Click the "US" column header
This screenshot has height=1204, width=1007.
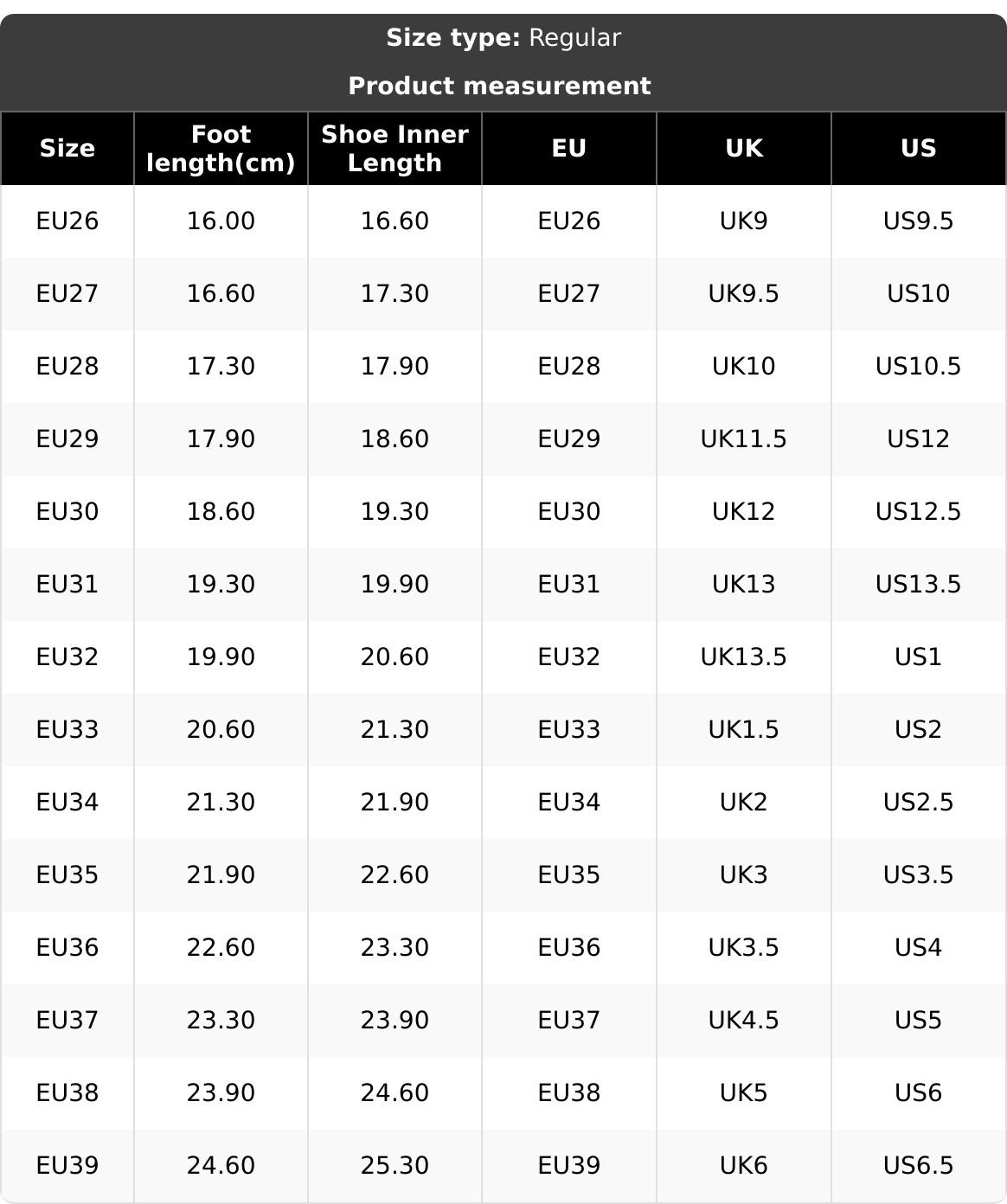click(918, 149)
